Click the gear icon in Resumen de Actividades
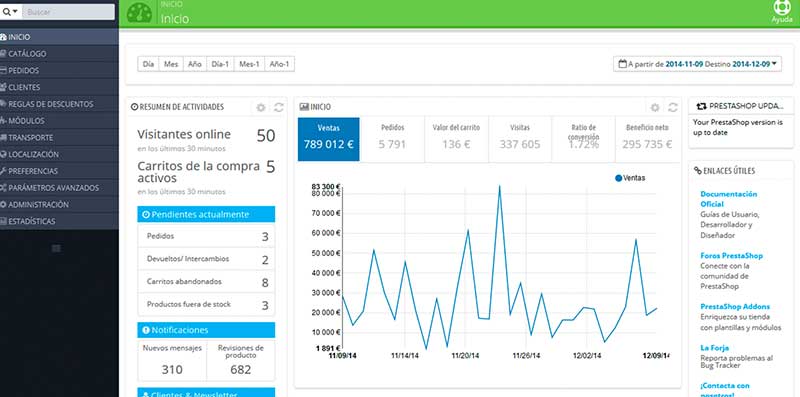The width and height of the screenshot is (800, 397). (261, 107)
